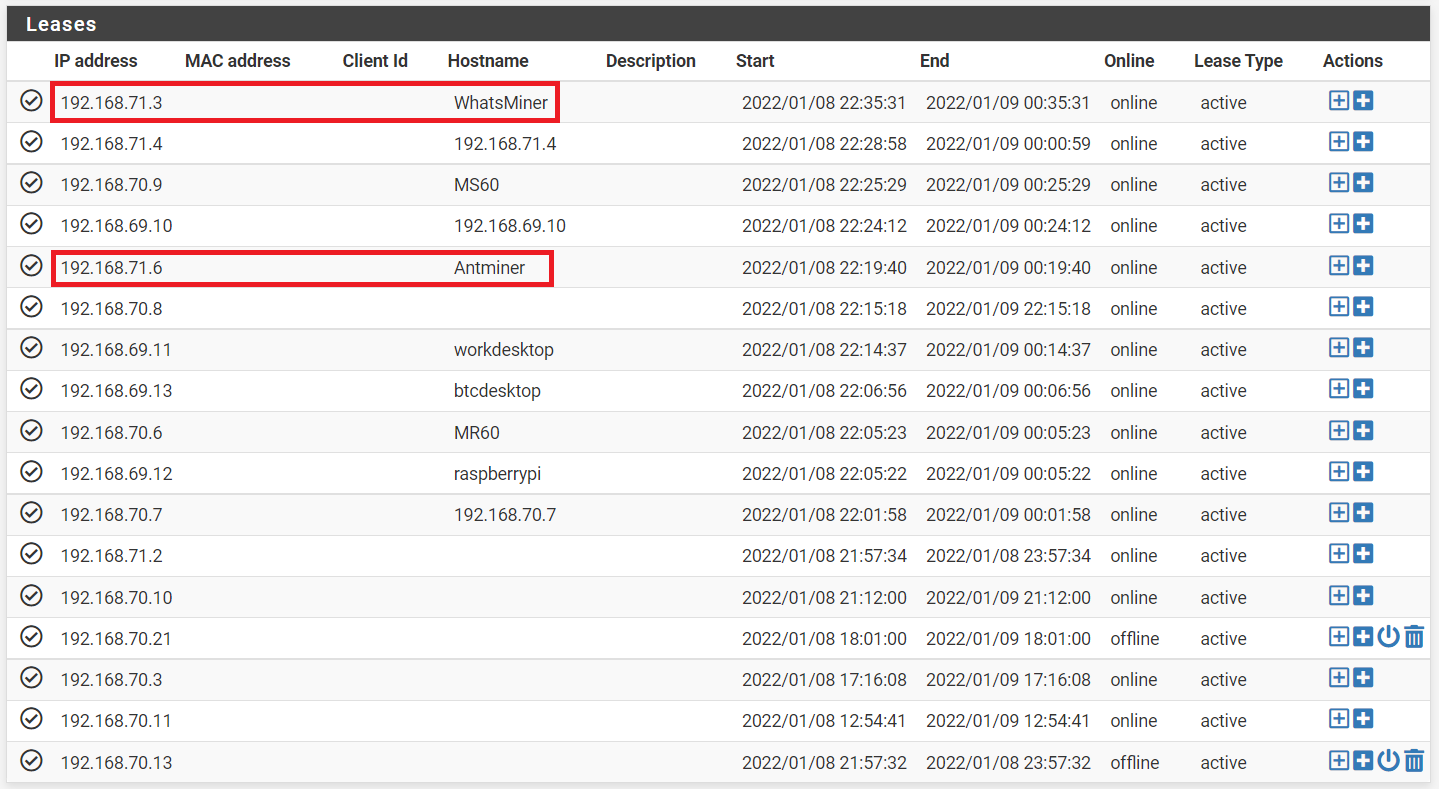Add static mapping for 192.168.70.21
The width and height of the screenshot is (1439, 789).
[1339, 637]
